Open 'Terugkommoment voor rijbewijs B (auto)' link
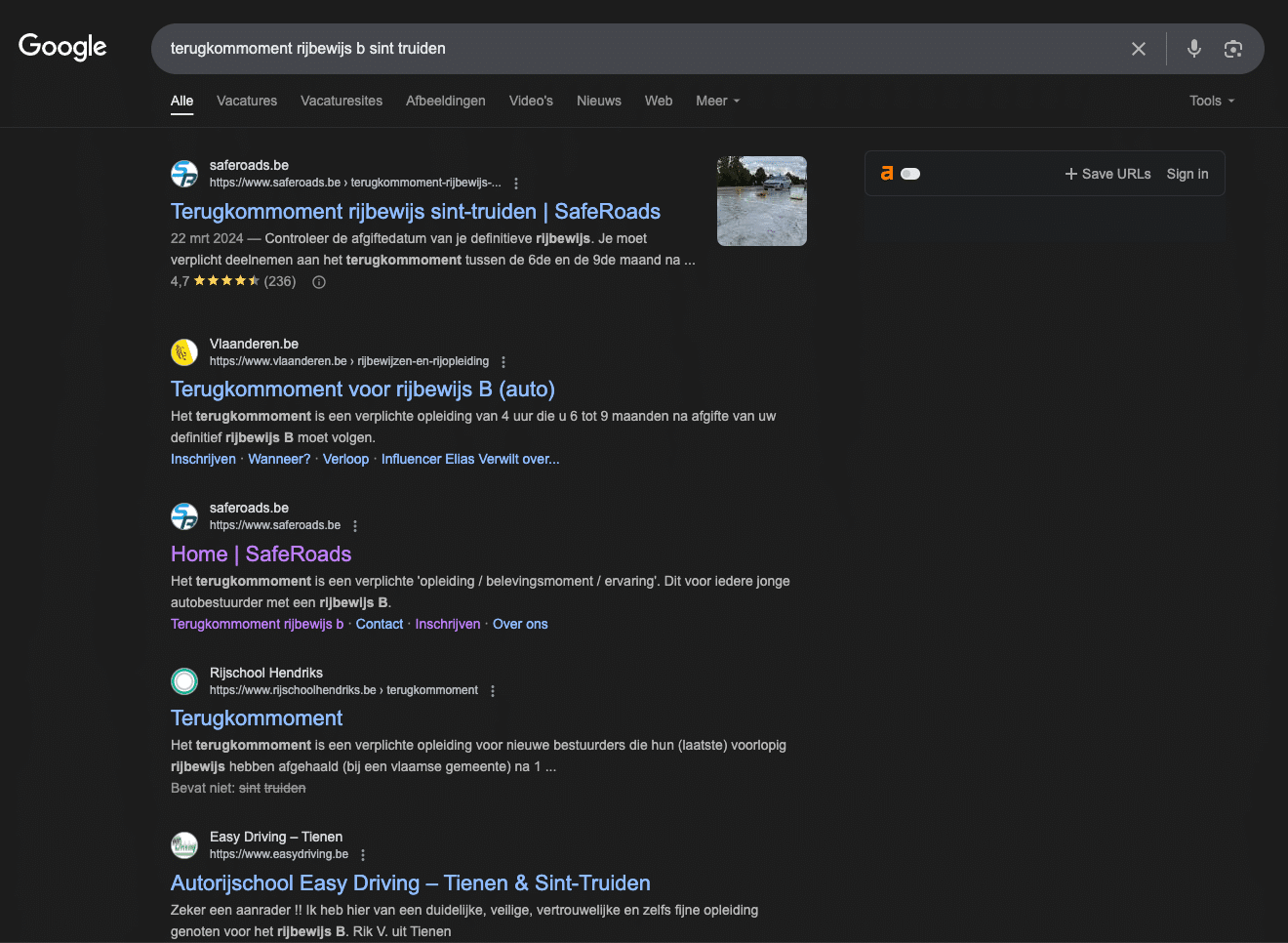This screenshot has width=1288, height=943. pyautogui.click(x=363, y=389)
